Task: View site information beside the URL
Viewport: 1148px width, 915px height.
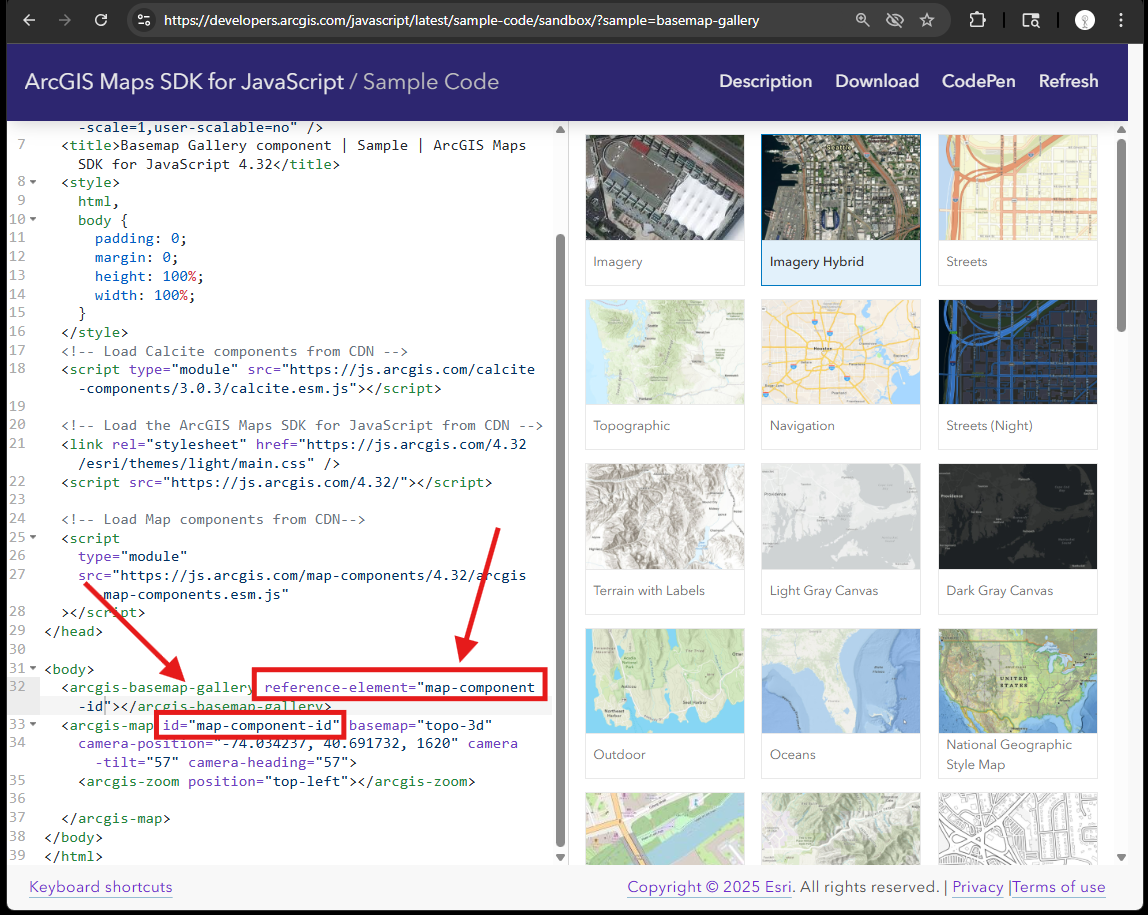Action: (x=144, y=20)
